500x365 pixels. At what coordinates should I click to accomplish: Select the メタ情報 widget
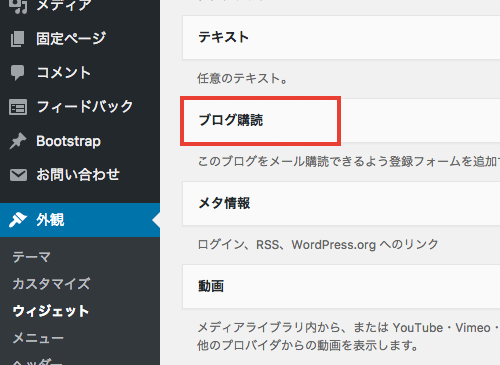pyautogui.click(x=341, y=203)
